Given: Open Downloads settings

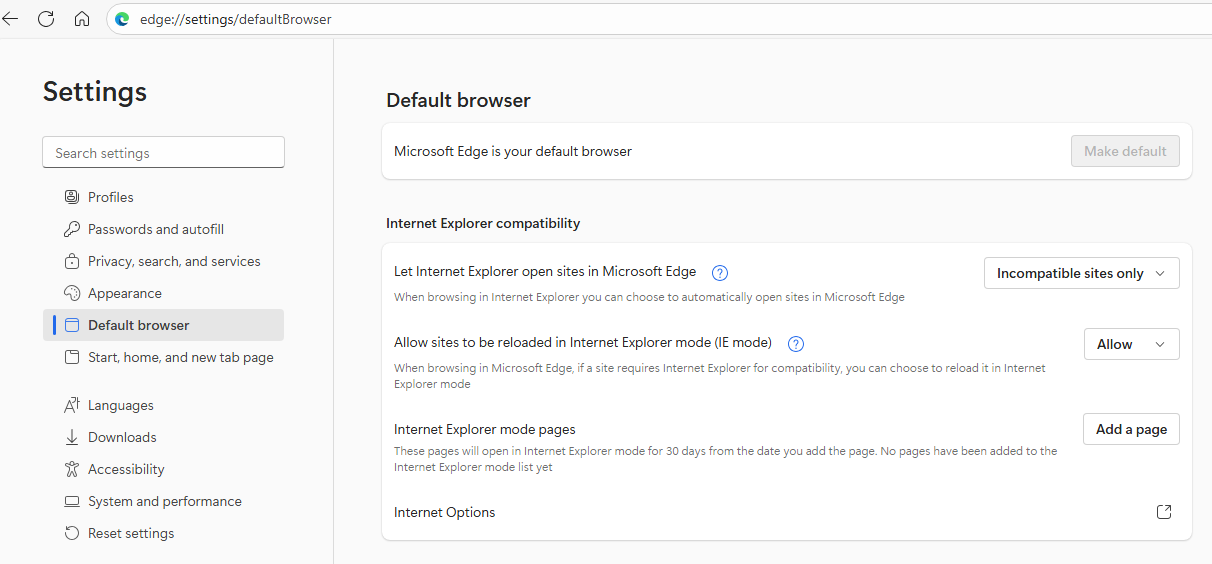Looking at the screenshot, I should click(x=164, y=437).
